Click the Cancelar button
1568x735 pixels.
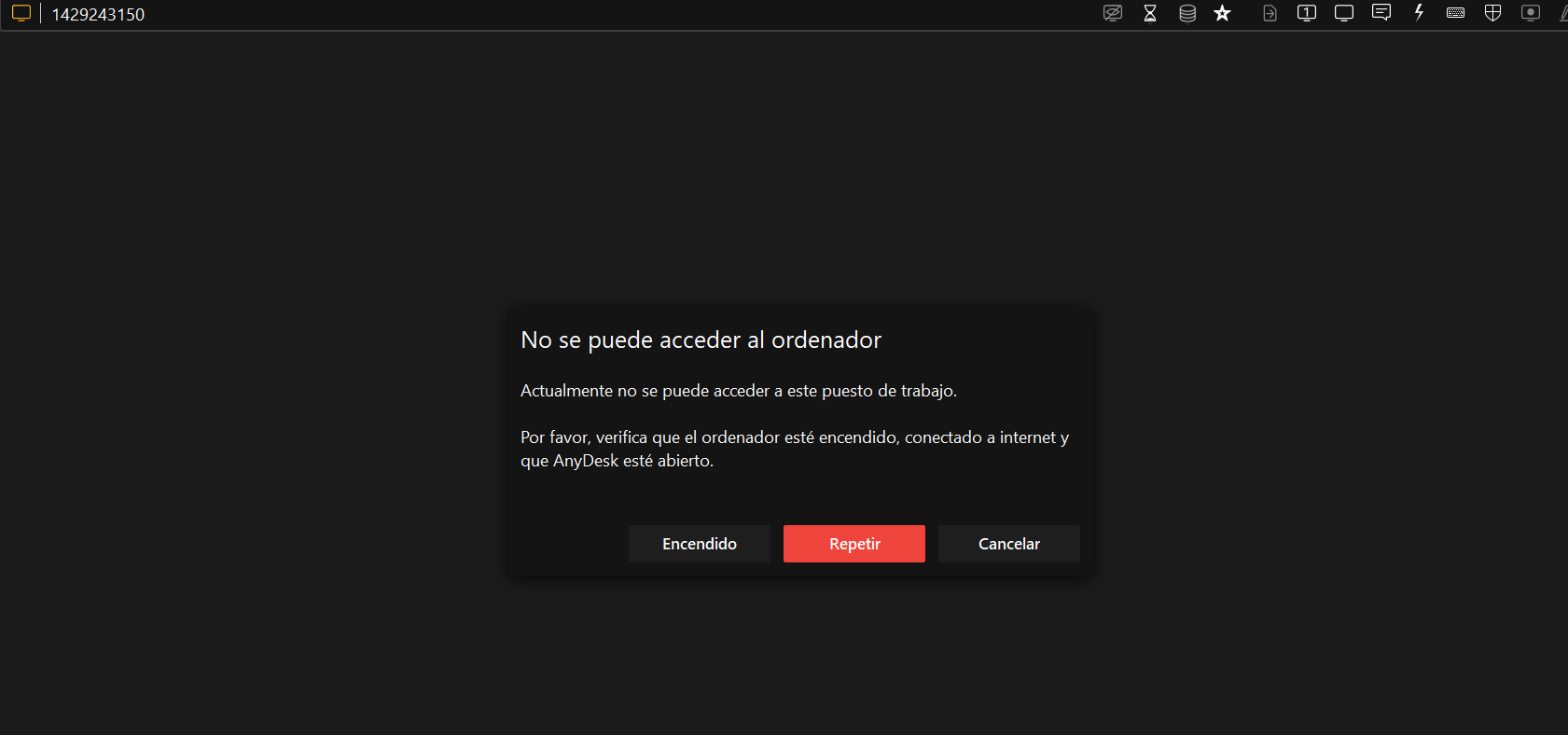1008,544
